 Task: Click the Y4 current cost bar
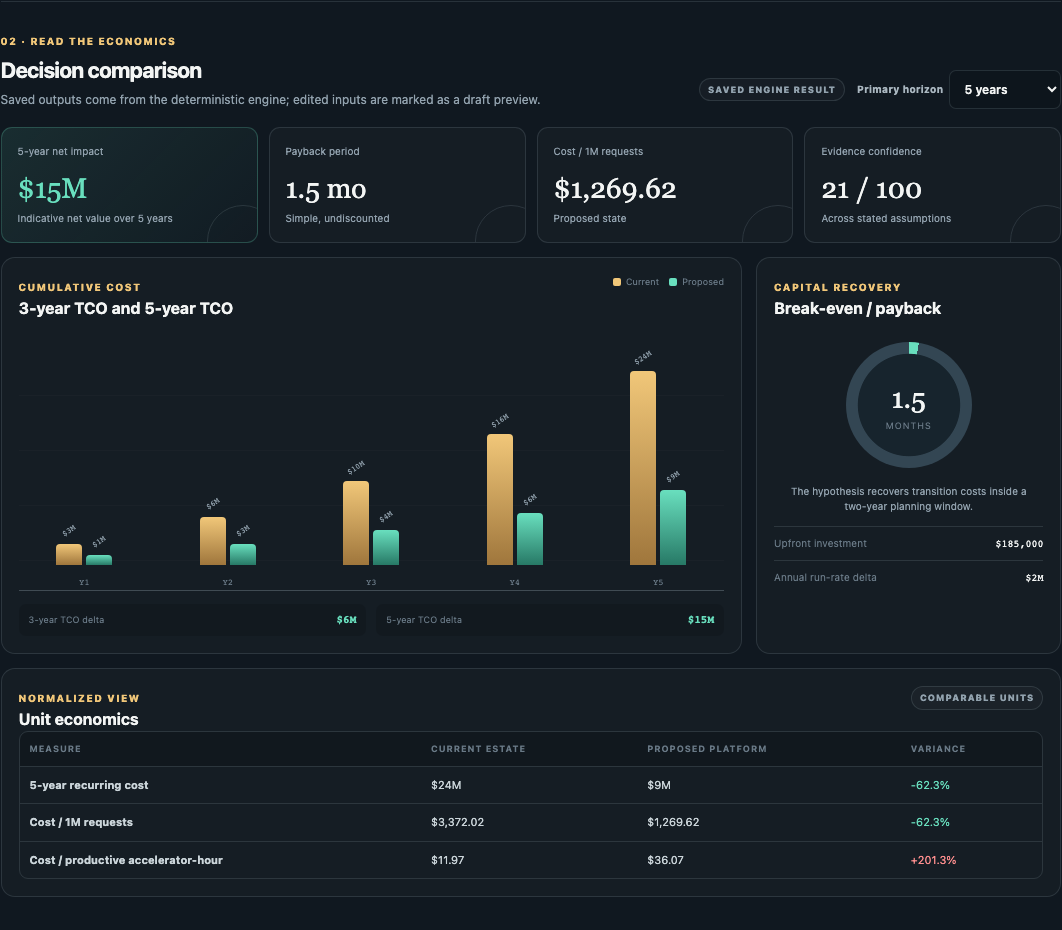click(500, 500)
